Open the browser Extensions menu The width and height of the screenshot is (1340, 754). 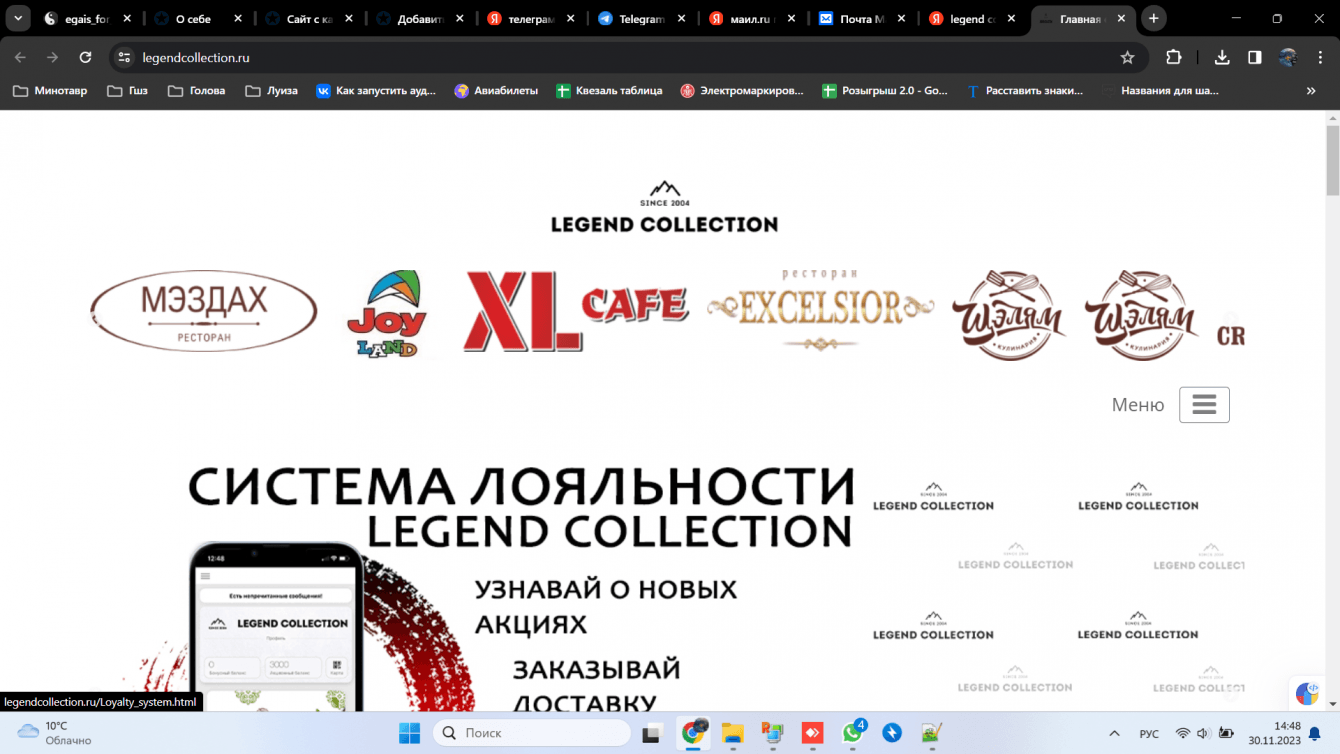pos(1174,58)
